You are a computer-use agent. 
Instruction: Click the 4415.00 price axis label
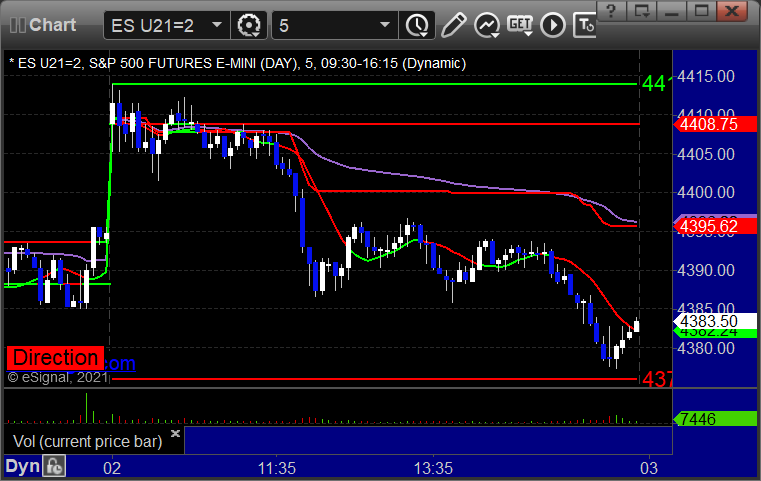(x=706, y=77)
